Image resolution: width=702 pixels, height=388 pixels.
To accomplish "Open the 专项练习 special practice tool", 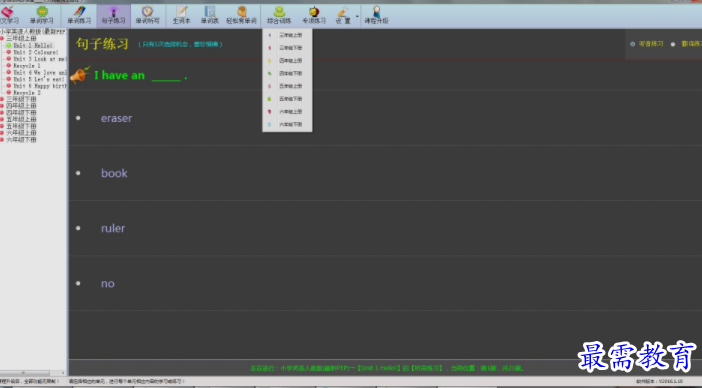I will [314, 16].
